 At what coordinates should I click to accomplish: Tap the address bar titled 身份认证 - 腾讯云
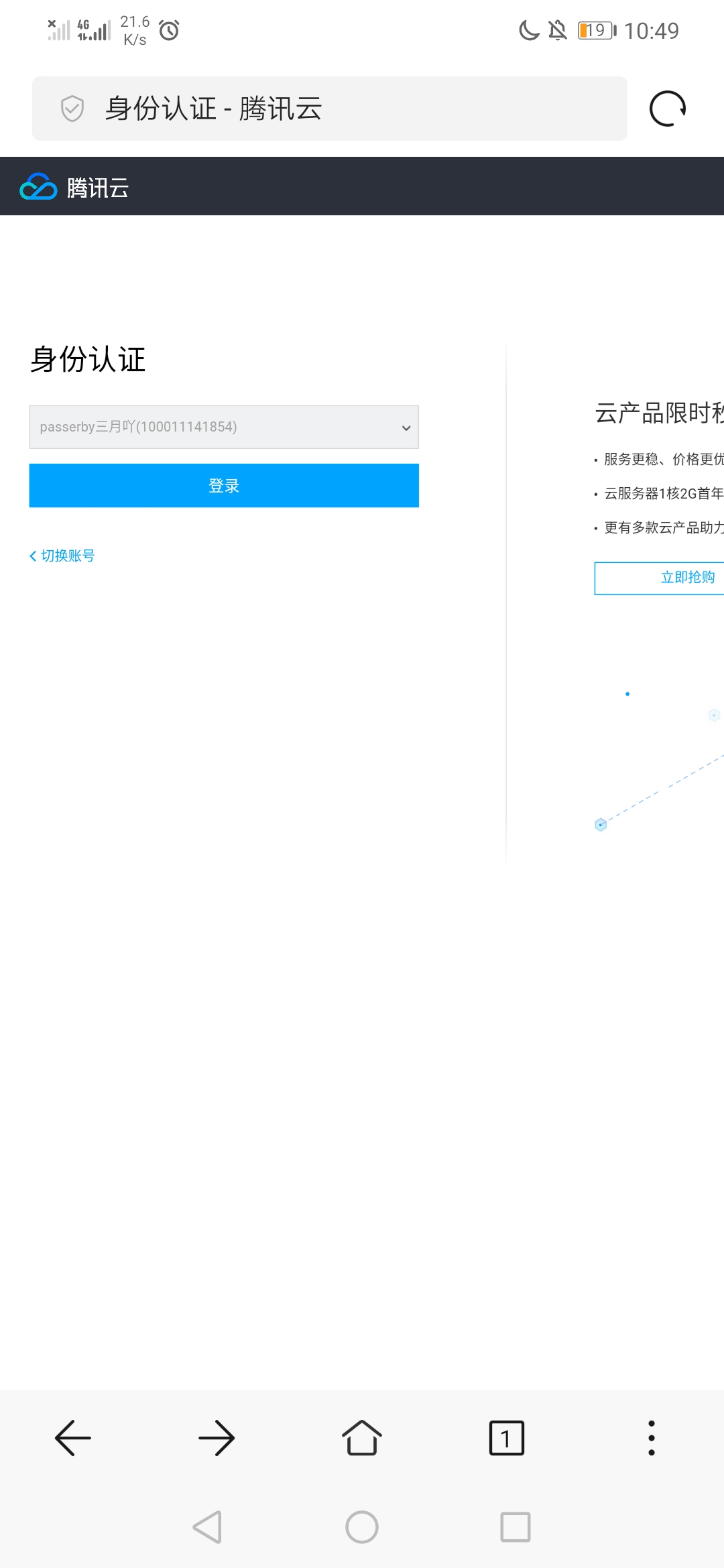[330, 109]
